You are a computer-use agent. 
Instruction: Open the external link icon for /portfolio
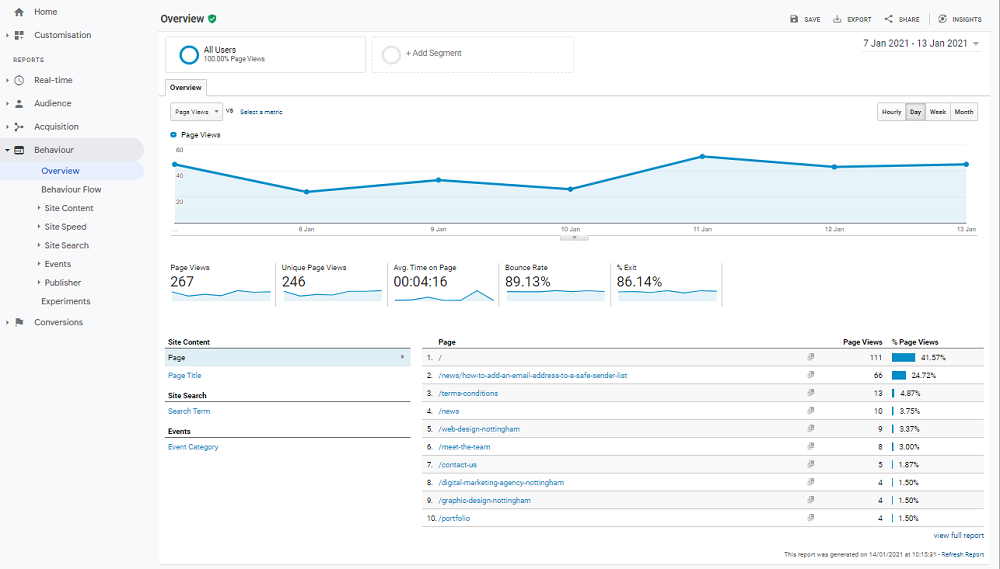811,518
